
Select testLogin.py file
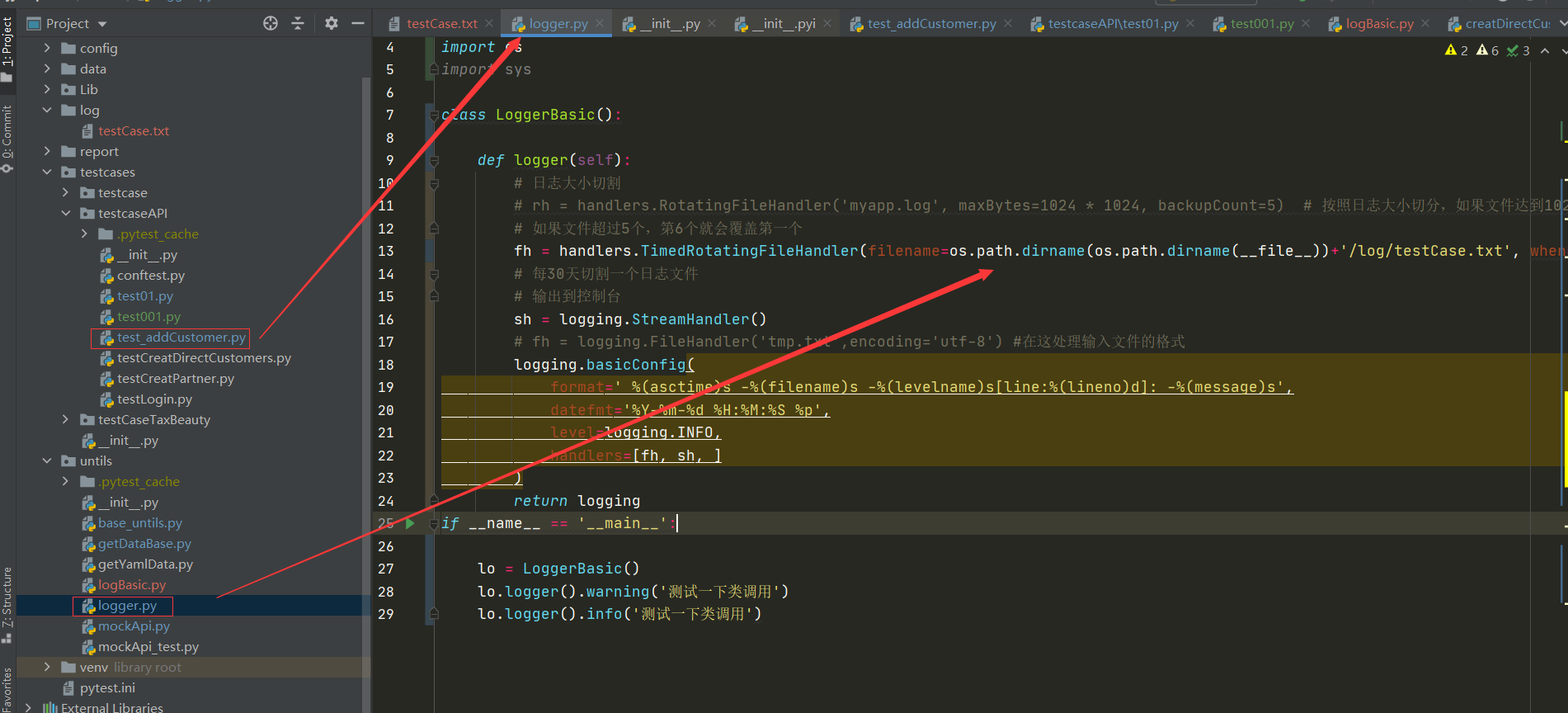point(154,399)
